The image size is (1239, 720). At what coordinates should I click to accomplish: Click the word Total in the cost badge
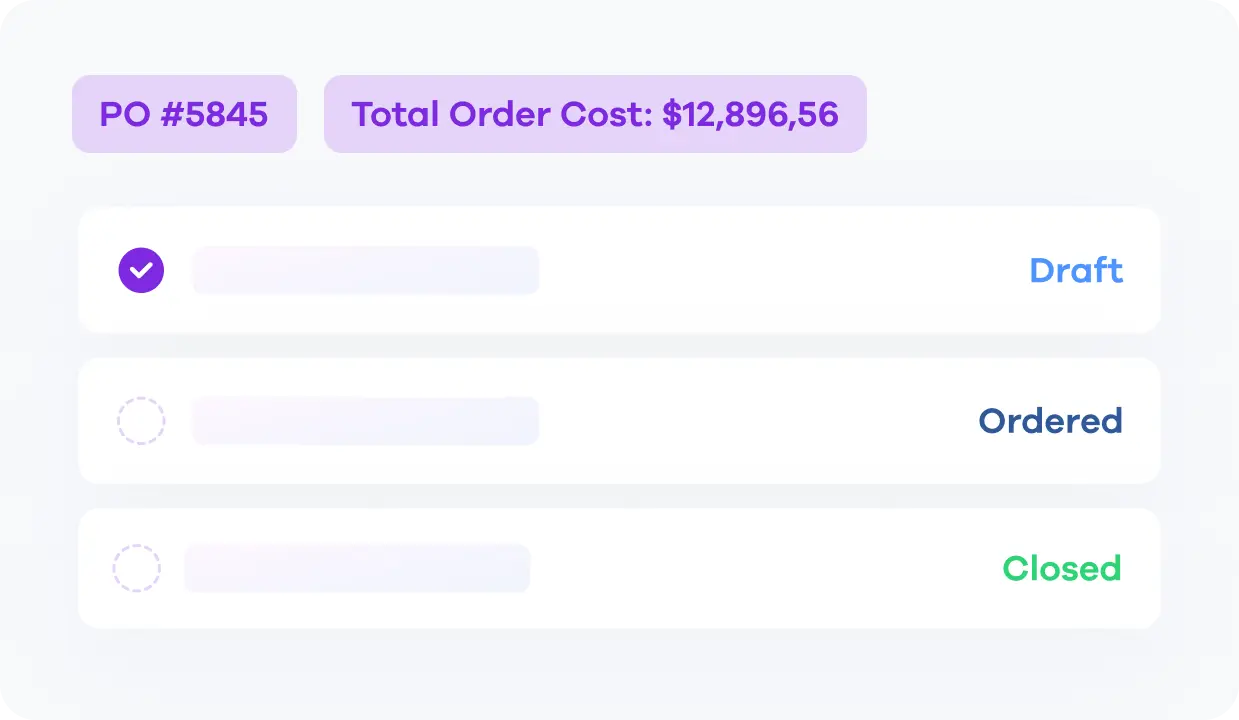pyautogui.click(x=396, y=114)
